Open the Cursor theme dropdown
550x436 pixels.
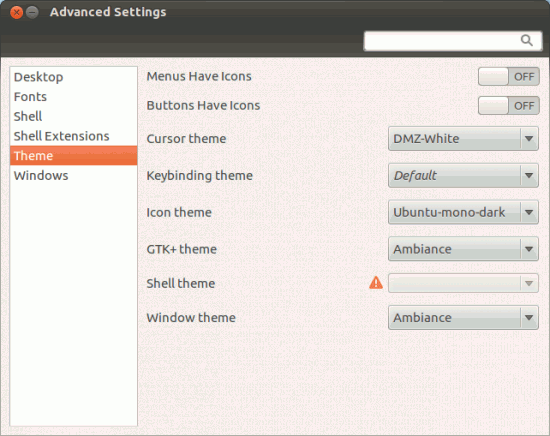(463, 139)
